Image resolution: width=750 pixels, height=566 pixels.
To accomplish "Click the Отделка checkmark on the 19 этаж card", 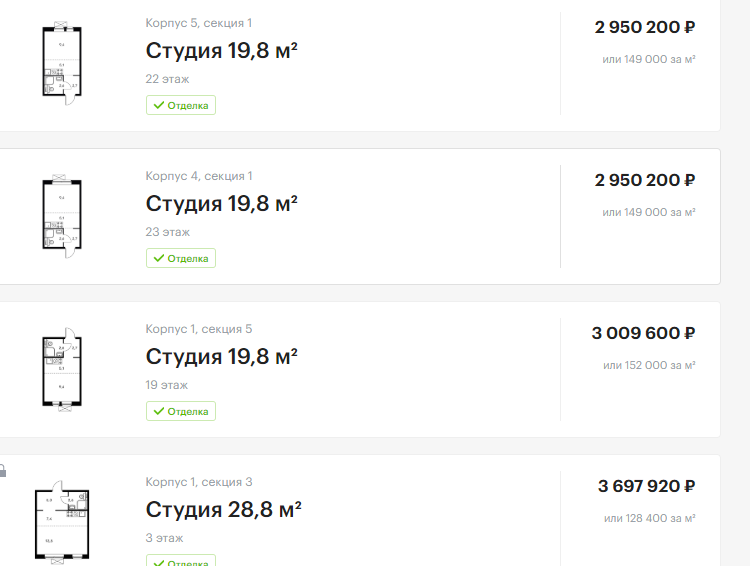I will (158, 411).
